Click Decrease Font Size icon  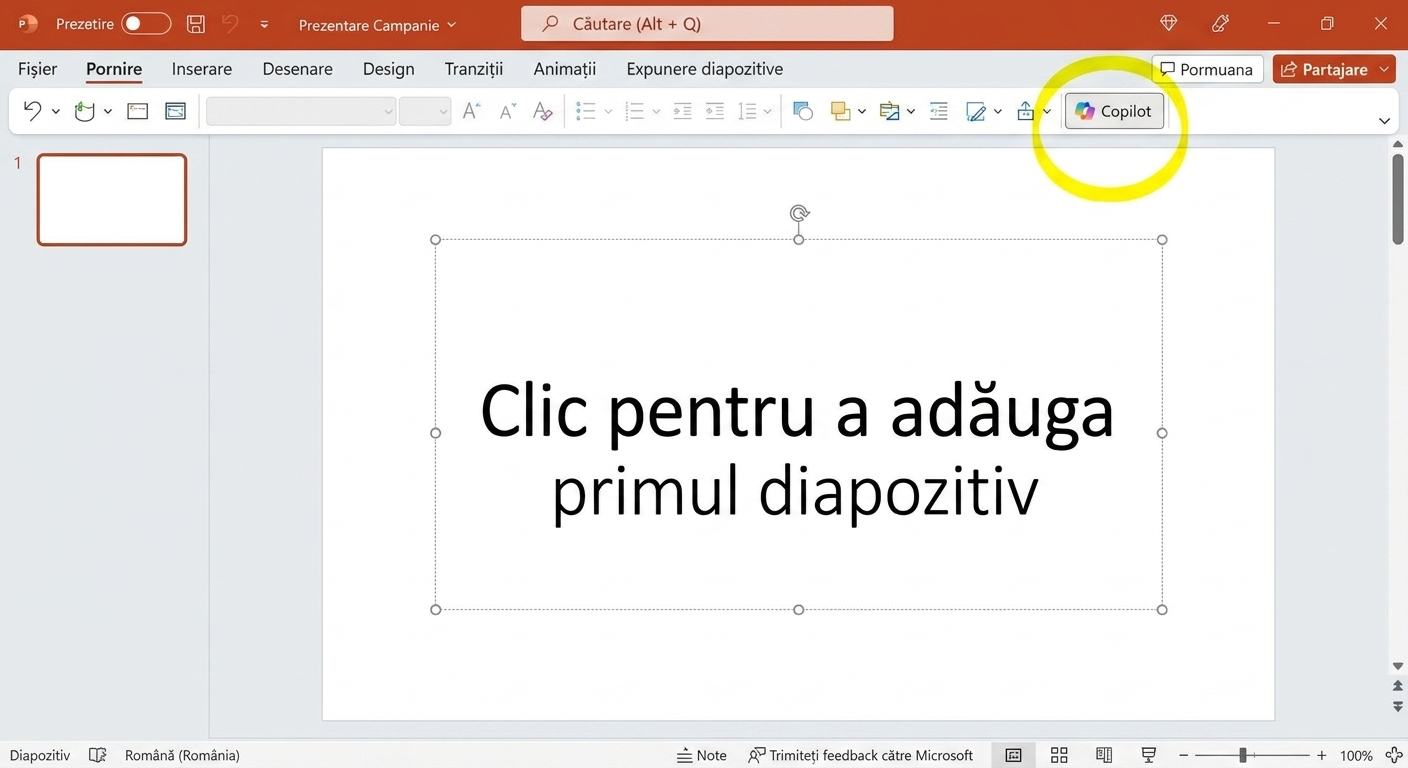[508, 111]
